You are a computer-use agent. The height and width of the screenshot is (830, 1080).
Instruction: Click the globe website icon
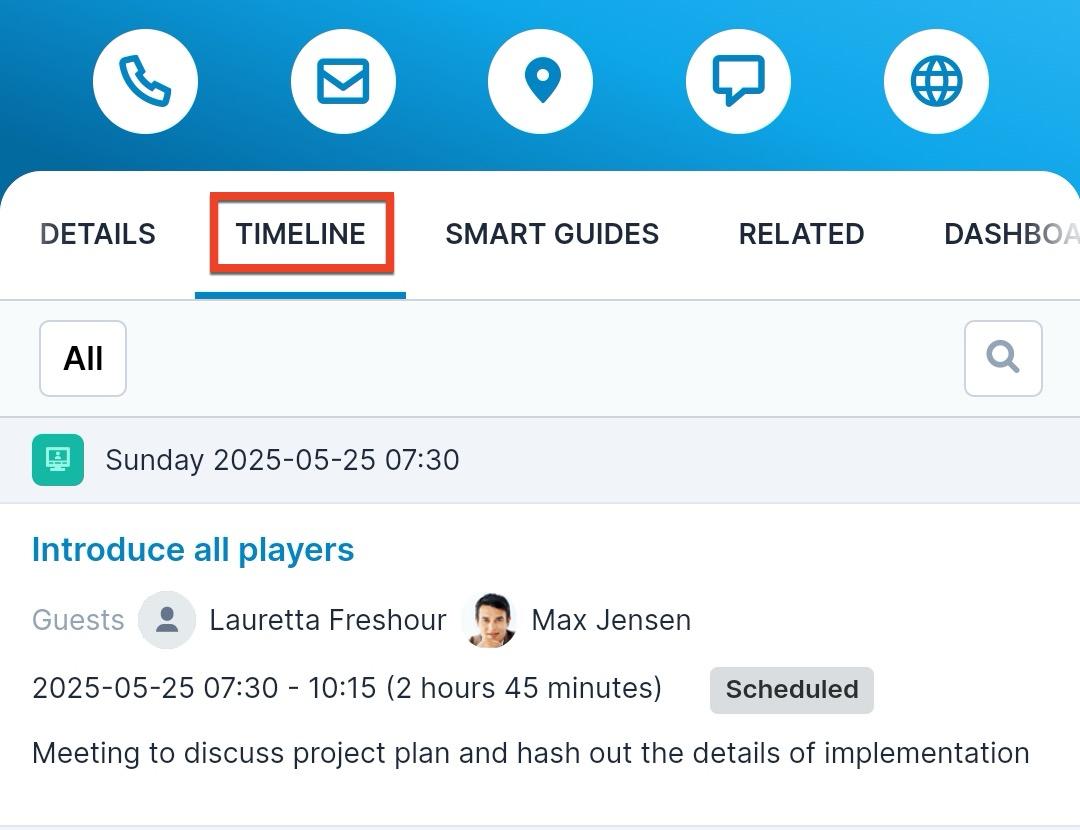click(x=936, y=81)
